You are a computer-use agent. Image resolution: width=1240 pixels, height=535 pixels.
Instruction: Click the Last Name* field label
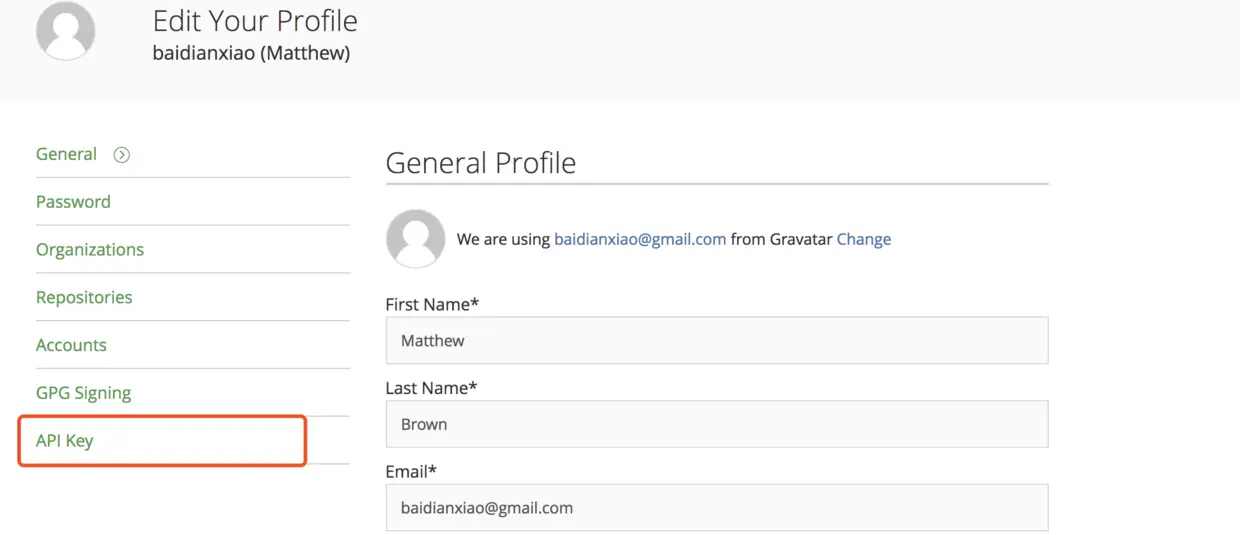tap(431, 388)
